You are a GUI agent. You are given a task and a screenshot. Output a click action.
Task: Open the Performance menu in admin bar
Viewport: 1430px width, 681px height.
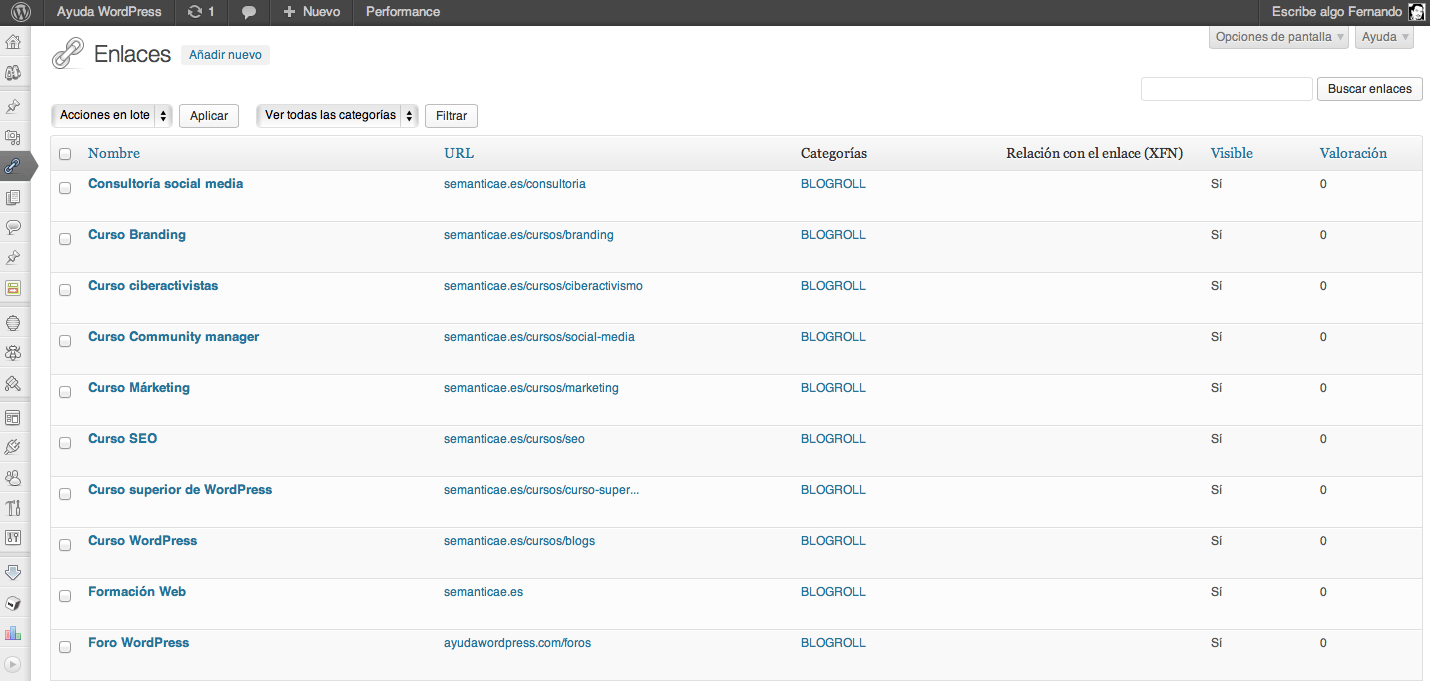pyautogui.click(x=402, y=12)
